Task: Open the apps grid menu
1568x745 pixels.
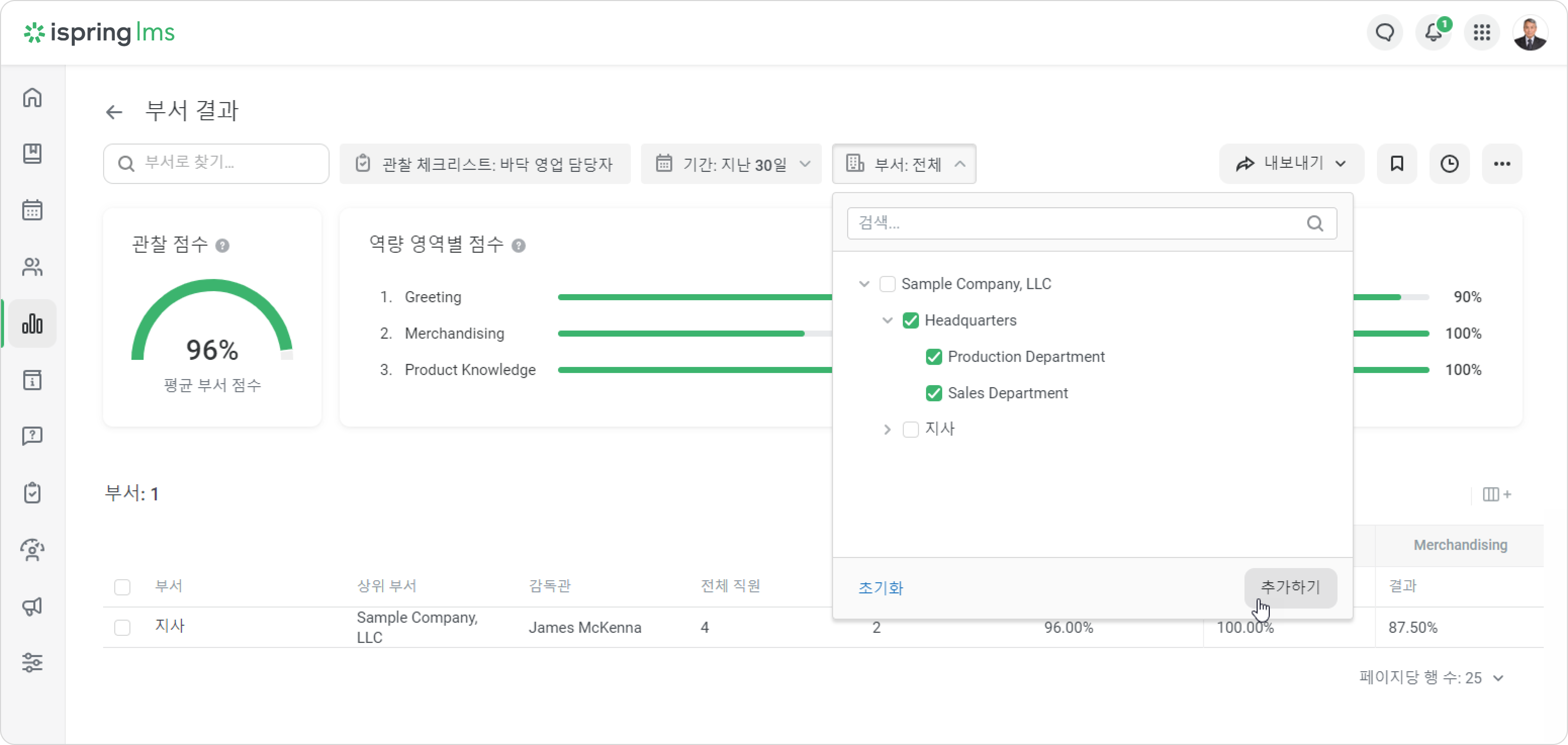Action: pyautogui.click(x=1482, y=32)
